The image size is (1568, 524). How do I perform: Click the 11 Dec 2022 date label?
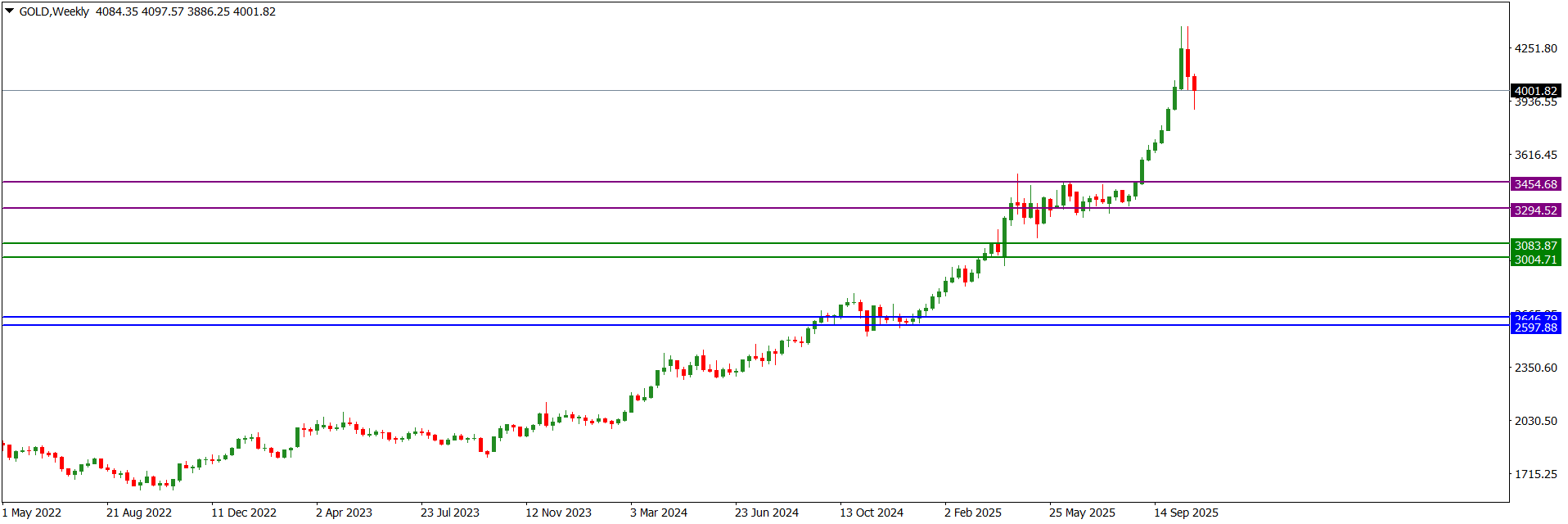click(243, 513)
